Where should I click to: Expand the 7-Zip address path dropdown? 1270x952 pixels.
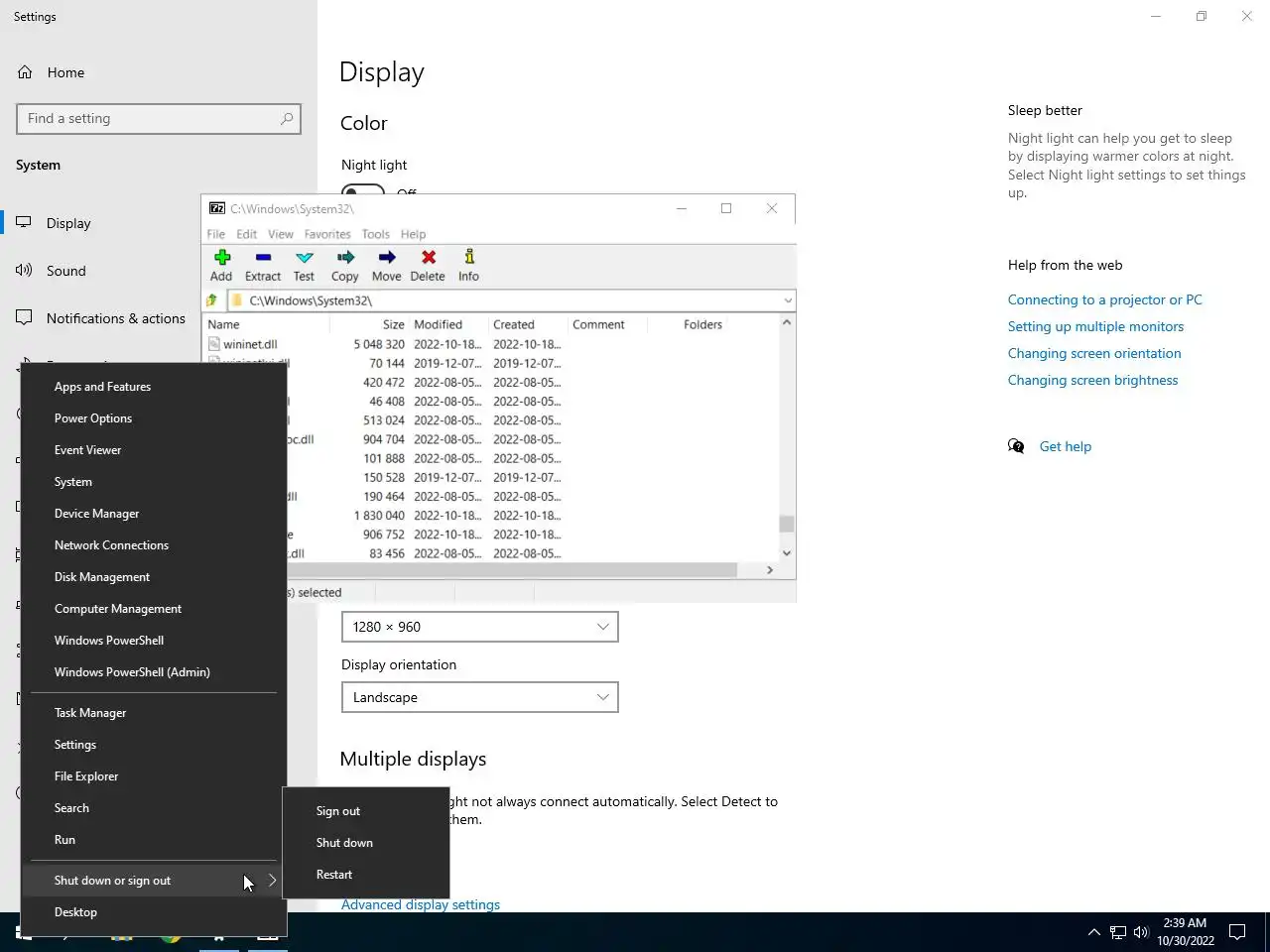click(788, 300)
